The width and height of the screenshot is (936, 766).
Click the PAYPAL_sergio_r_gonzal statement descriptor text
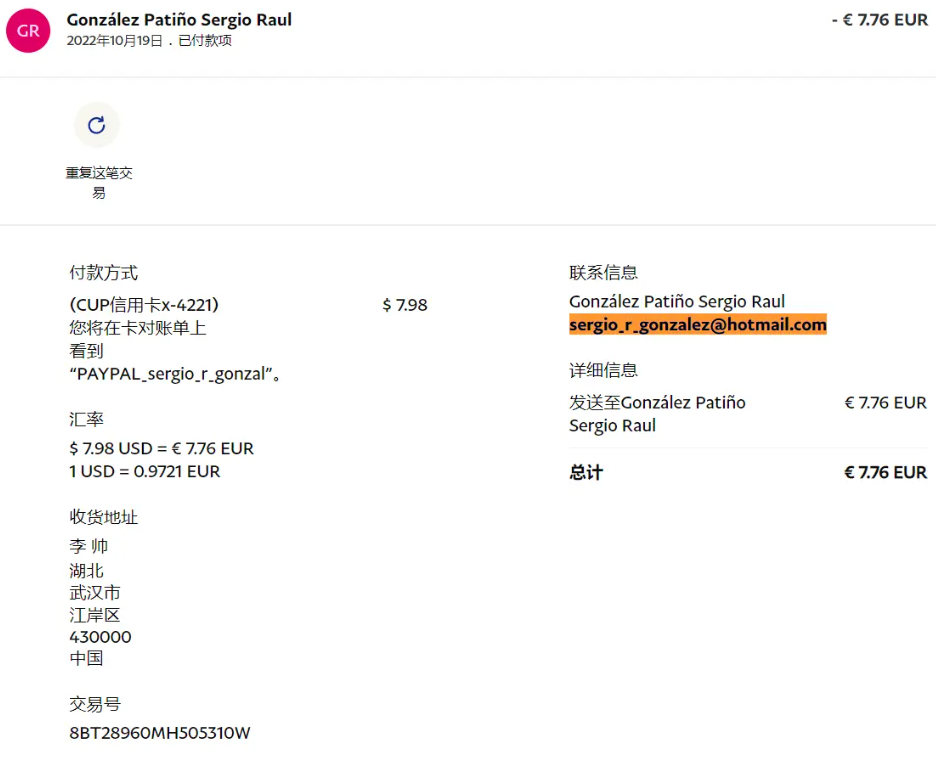pyautogui.click(x=175, y=374)
